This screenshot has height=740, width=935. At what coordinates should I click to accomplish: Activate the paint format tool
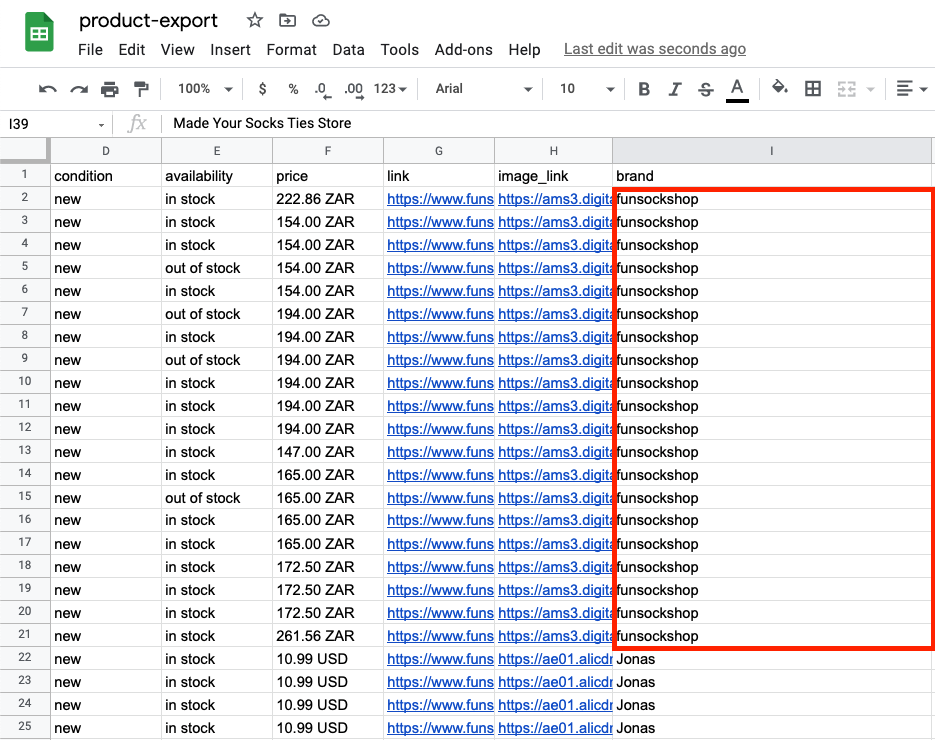click(141, 89)
